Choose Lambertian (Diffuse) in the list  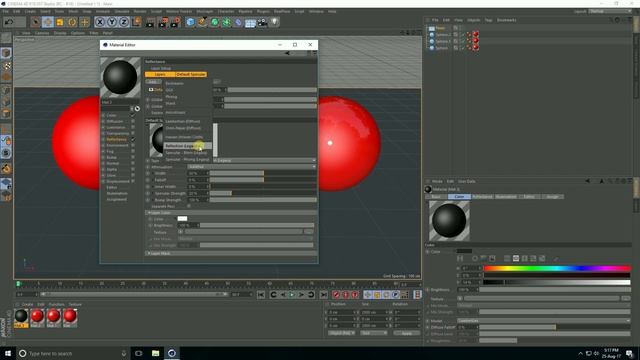182,121
